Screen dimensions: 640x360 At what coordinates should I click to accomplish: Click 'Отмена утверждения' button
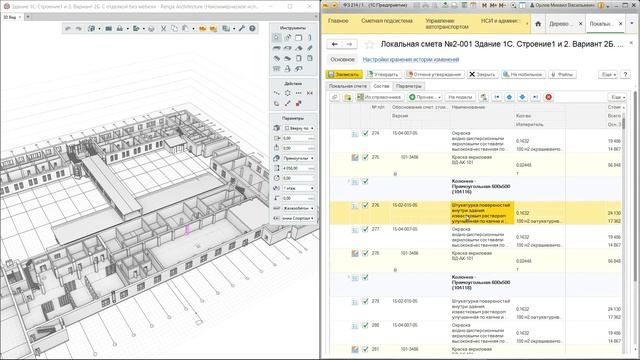pos(434,75)
